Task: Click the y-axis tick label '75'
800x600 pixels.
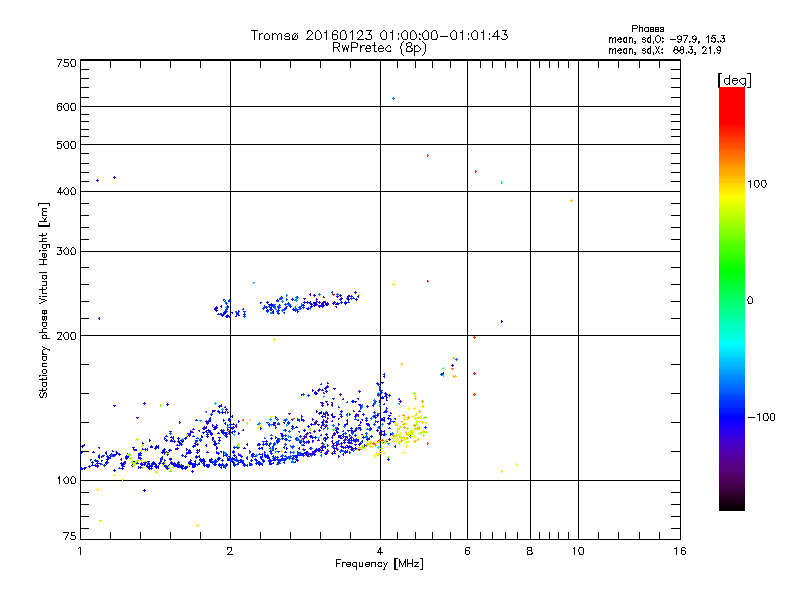Action: click(70, 536)
